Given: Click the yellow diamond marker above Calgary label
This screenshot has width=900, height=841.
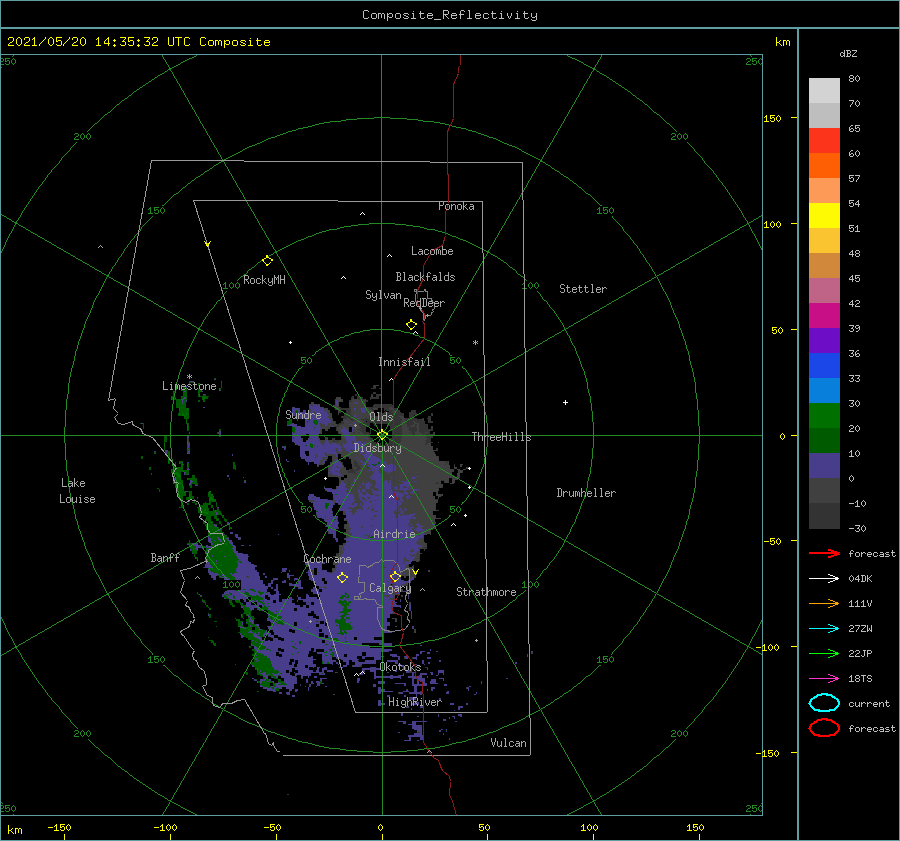Looking at the screenshot, I should pos(395,576).
